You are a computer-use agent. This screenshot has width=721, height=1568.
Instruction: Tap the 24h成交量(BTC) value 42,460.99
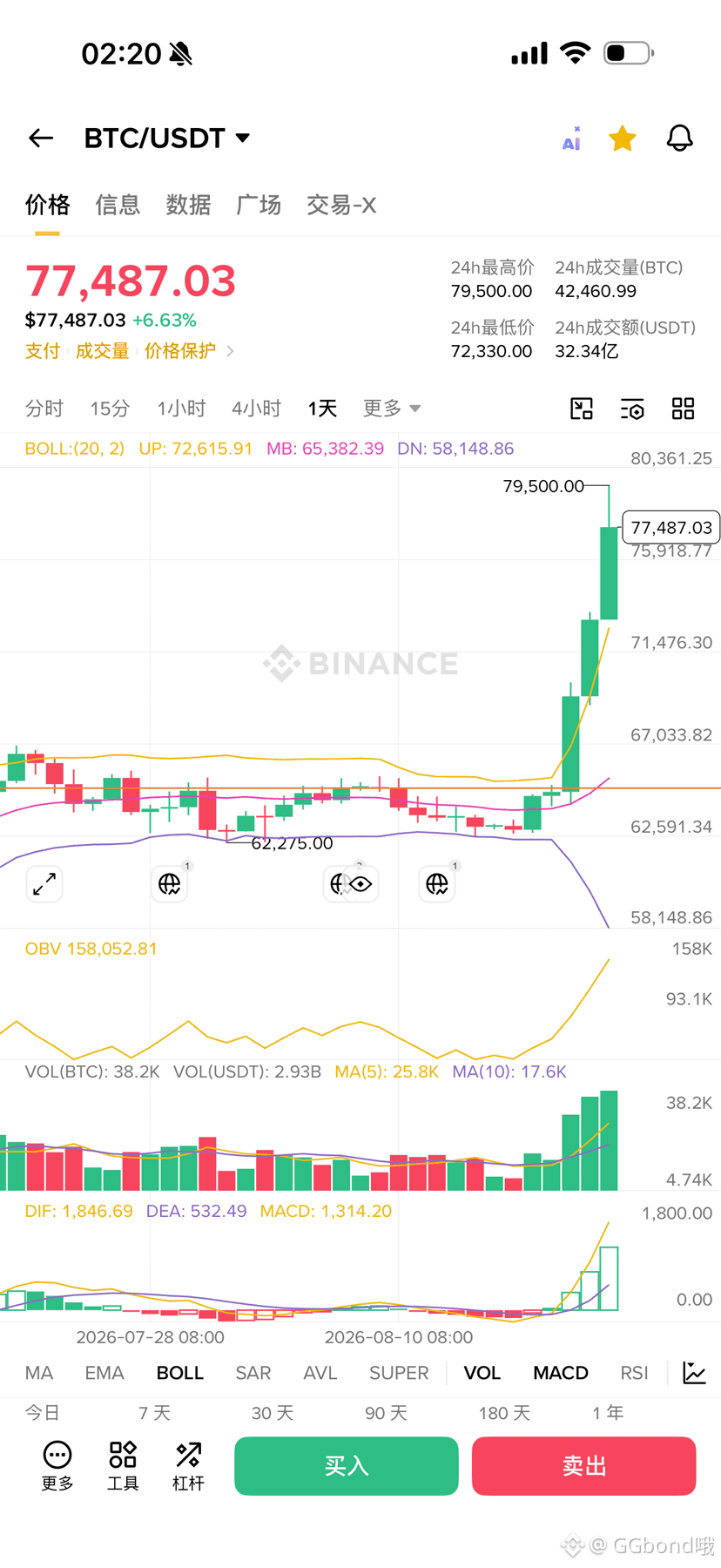click(x=596, y=292)
